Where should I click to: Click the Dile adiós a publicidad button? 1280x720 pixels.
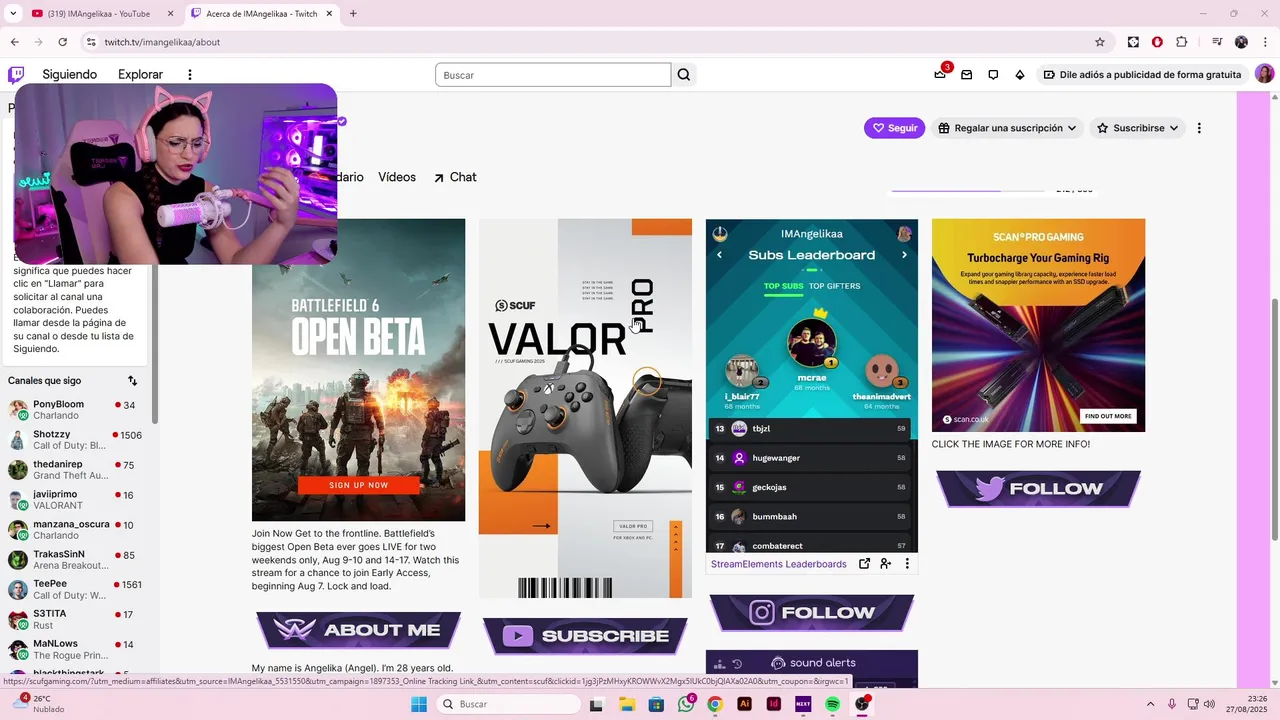1141,74
